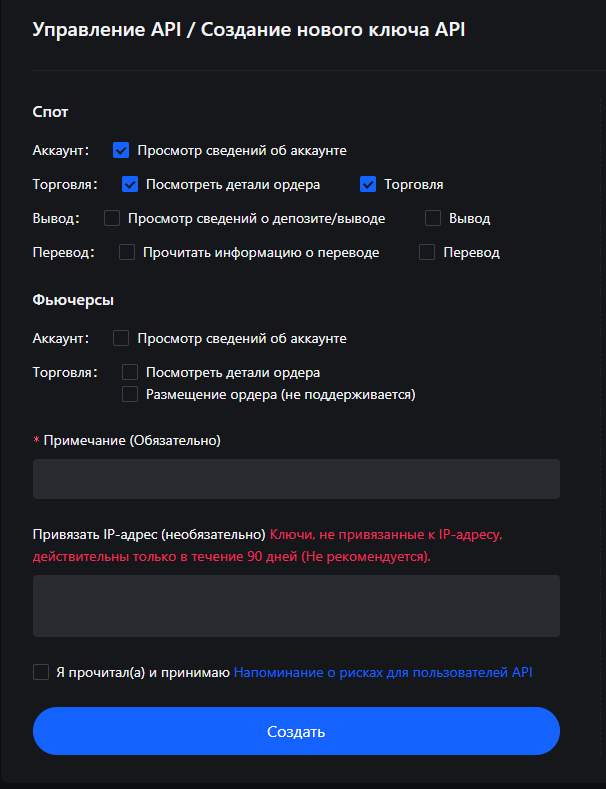Disable the Spot 'Торговля' permission checkbox
This screenshot has height=789, width=606.
point(368,184)
